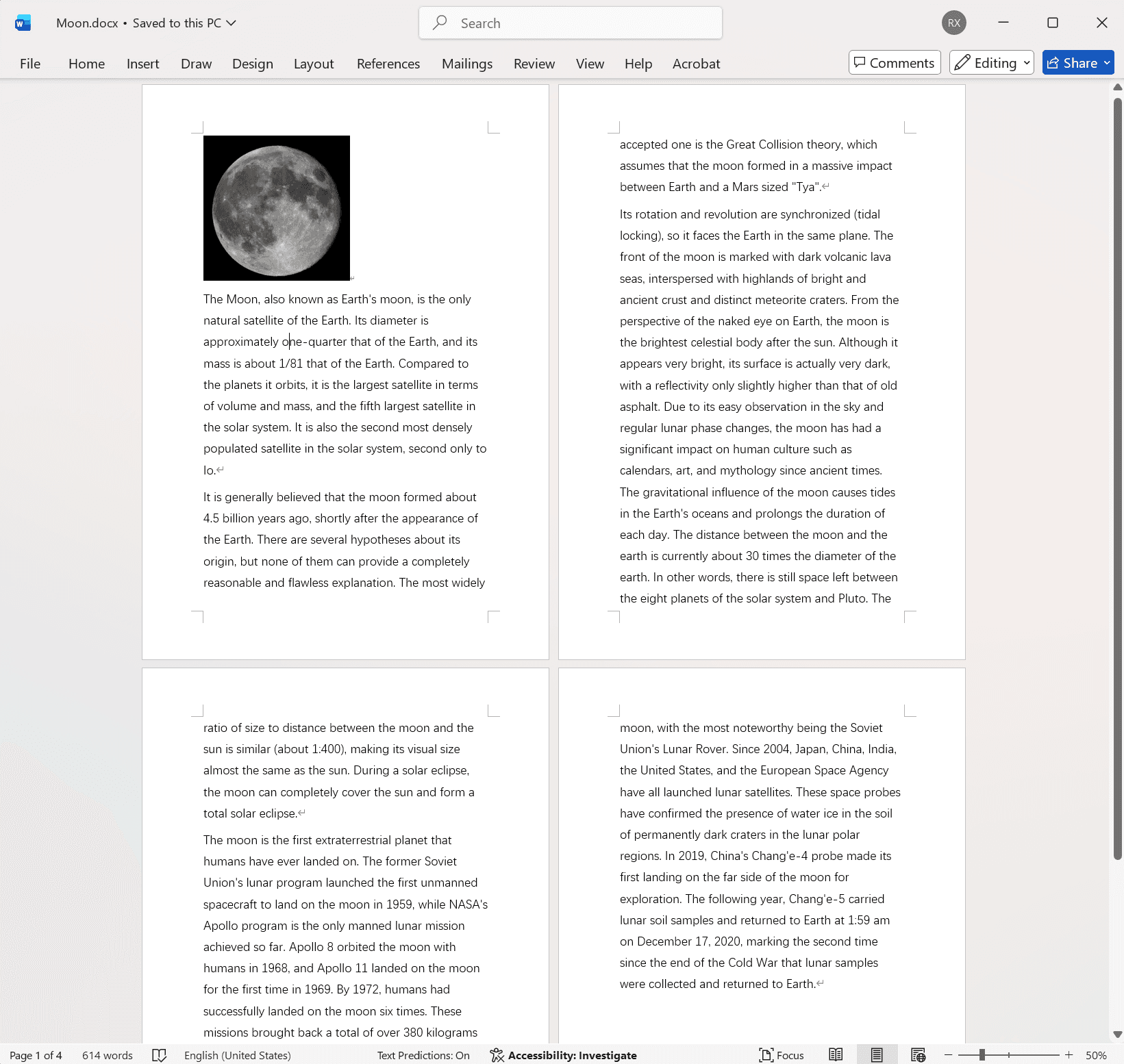Expand the Editing mode dropdown
This screenshot has height=1064, width=1124.
(991, 63)
